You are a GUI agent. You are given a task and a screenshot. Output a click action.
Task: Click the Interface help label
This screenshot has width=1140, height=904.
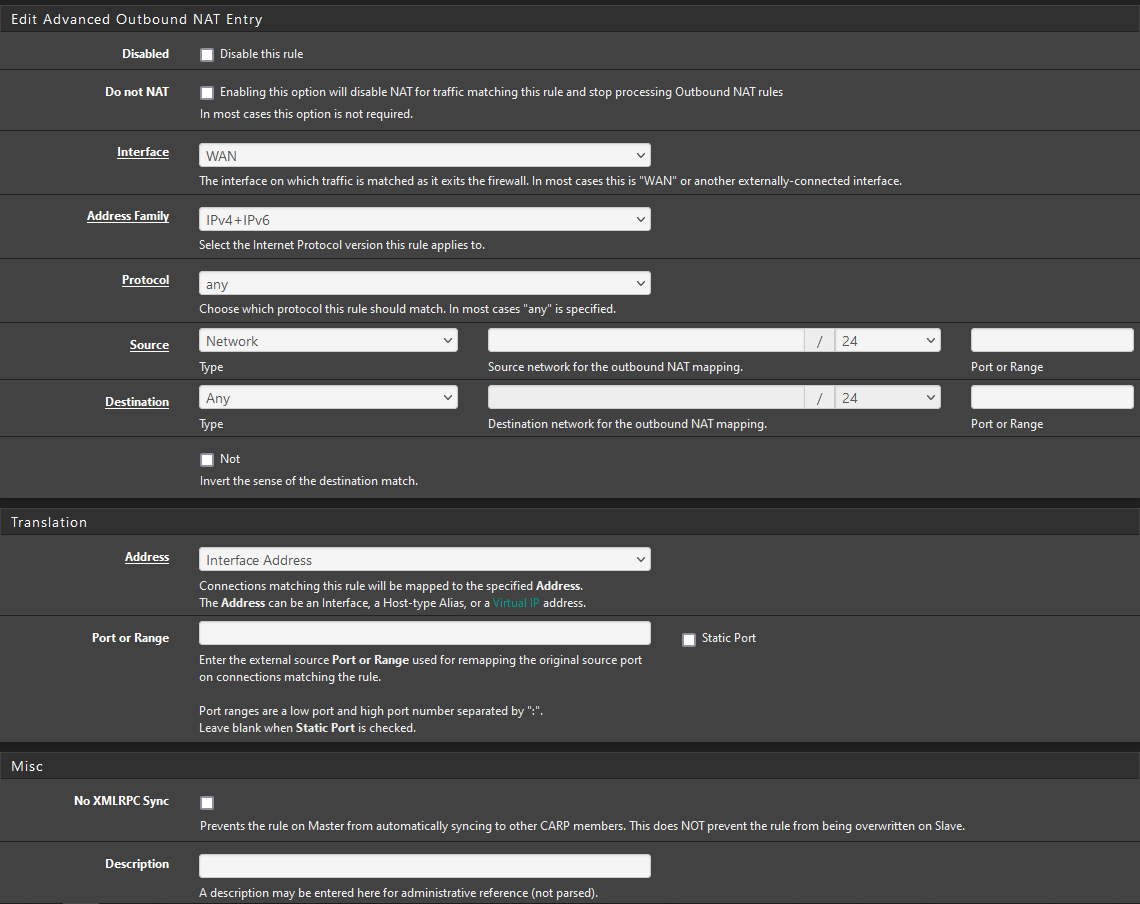pos(143,152)
